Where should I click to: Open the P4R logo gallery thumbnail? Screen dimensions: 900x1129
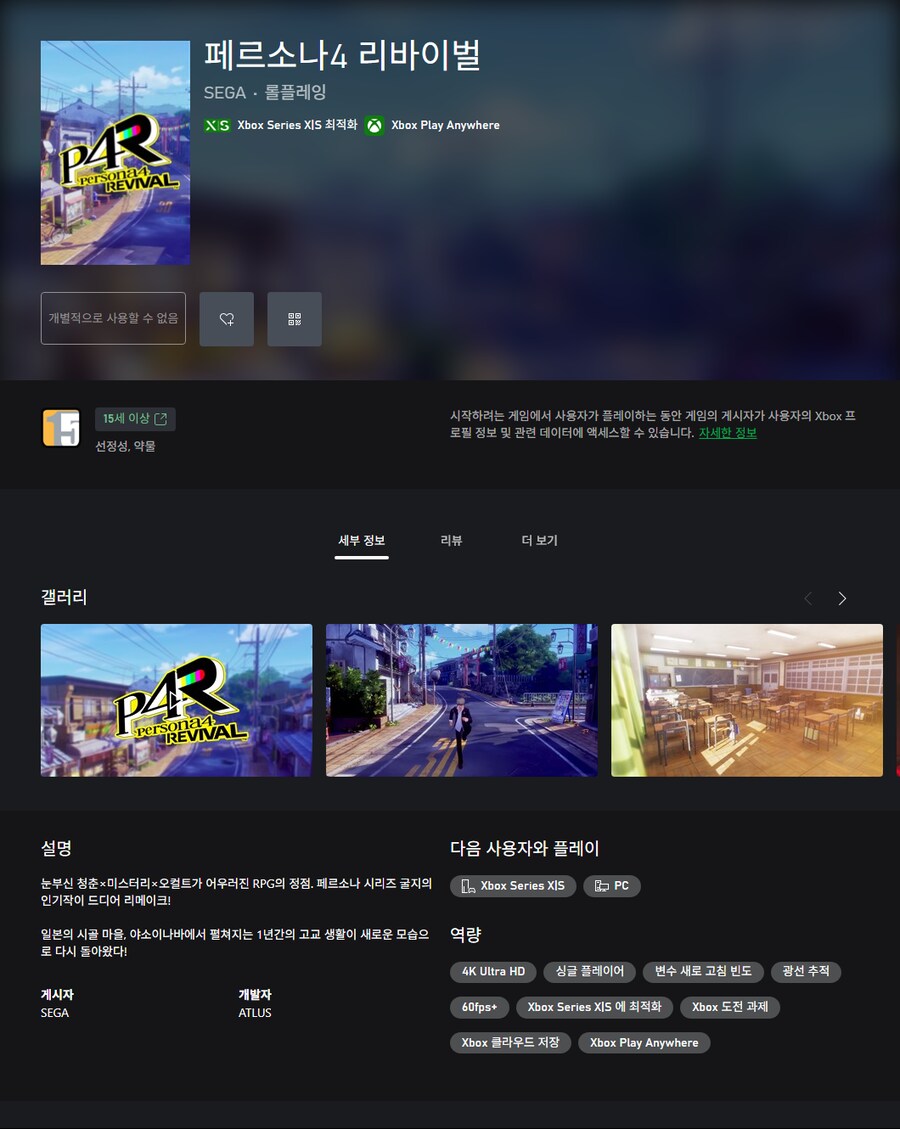click(x=176, y=700)
